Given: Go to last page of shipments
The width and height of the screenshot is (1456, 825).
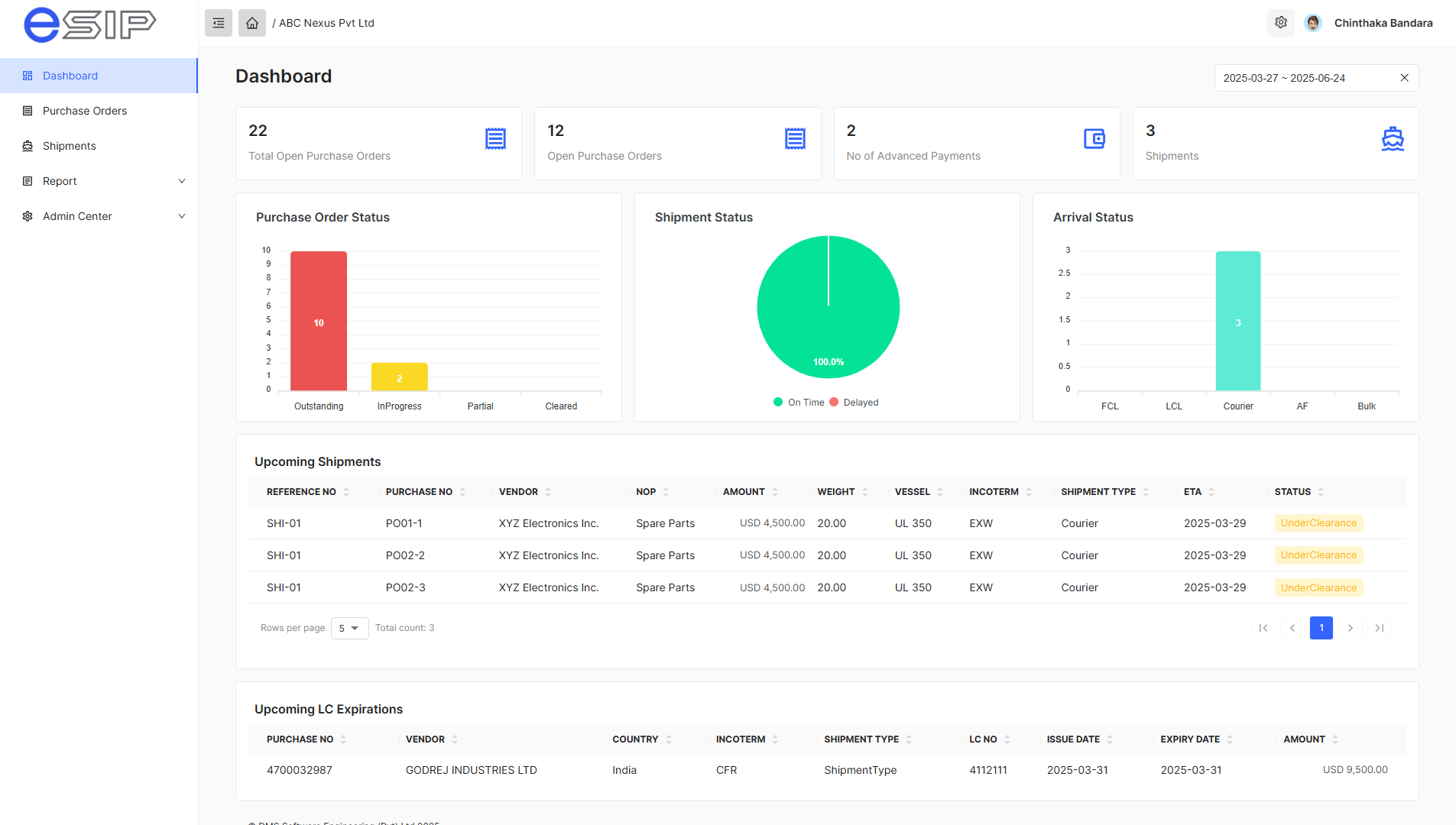Looking at the screenshot, I should [1380, 628].
